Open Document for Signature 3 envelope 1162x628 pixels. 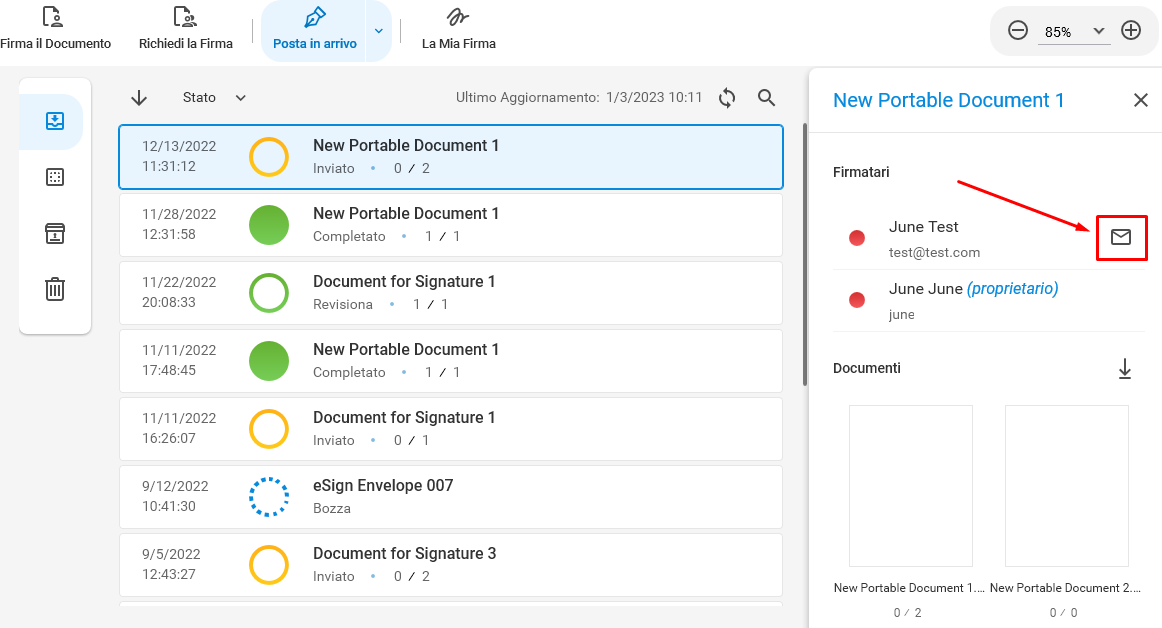pyautogui.click(x=451, y=565)
